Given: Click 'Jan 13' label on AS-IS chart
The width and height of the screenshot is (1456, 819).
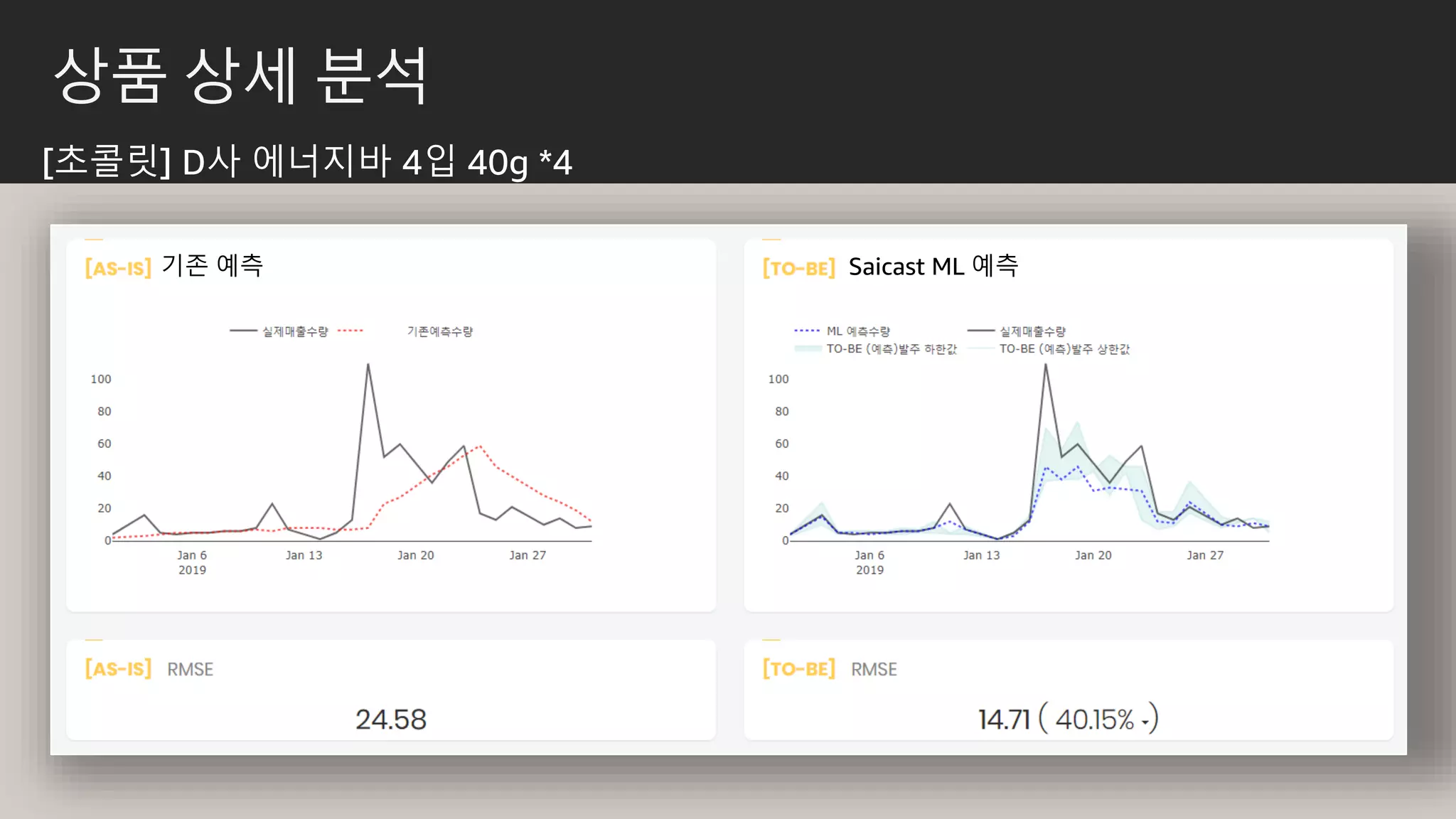Looking at the screenshot, I should [304, 555].
